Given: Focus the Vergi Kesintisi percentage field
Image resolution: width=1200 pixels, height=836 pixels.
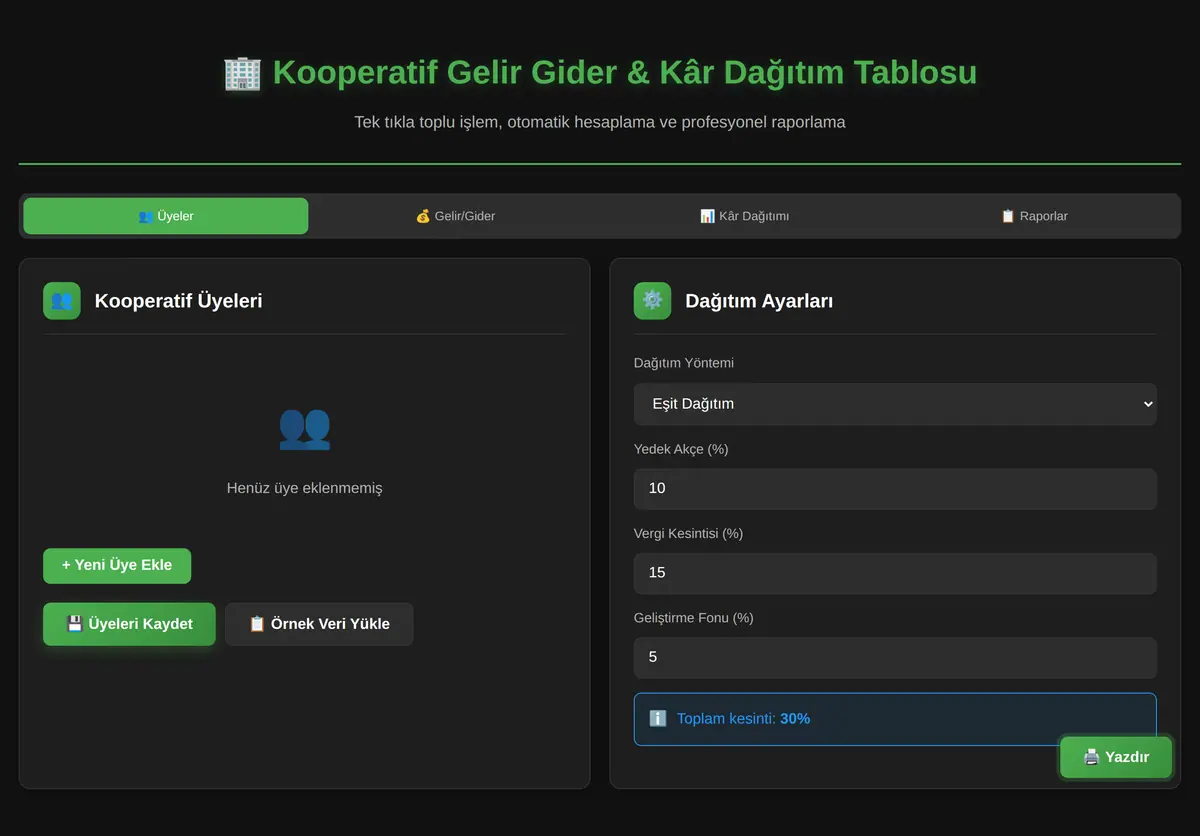Looking at the screenshot, I should [x=895, y=573].
